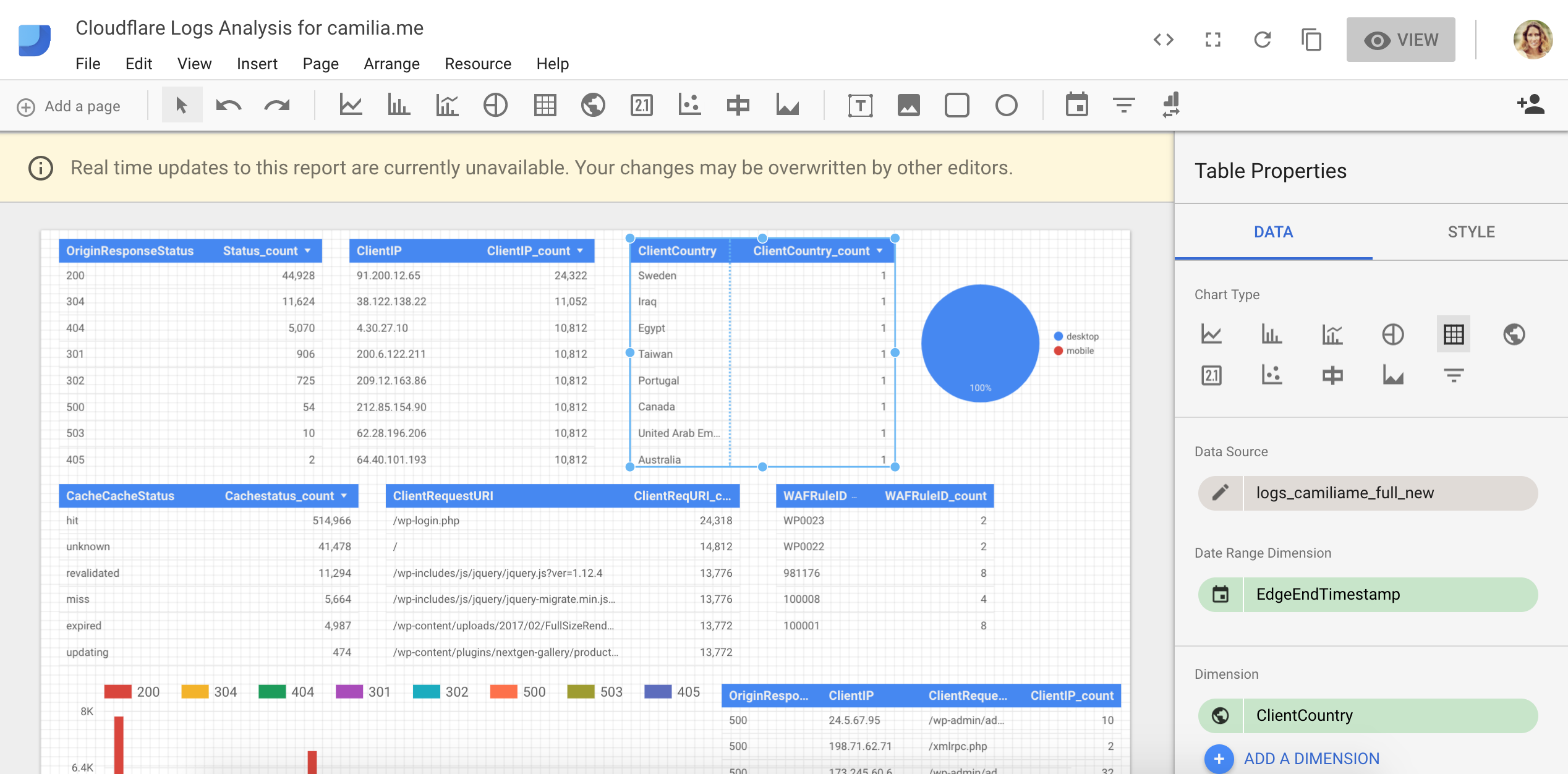Open the File menu
This screenshot has height=774, width=1568.
point(88,64)
